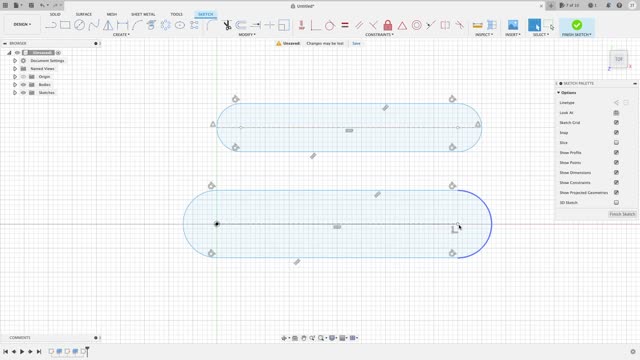Open the data panel grid icon

pos(5,5)
